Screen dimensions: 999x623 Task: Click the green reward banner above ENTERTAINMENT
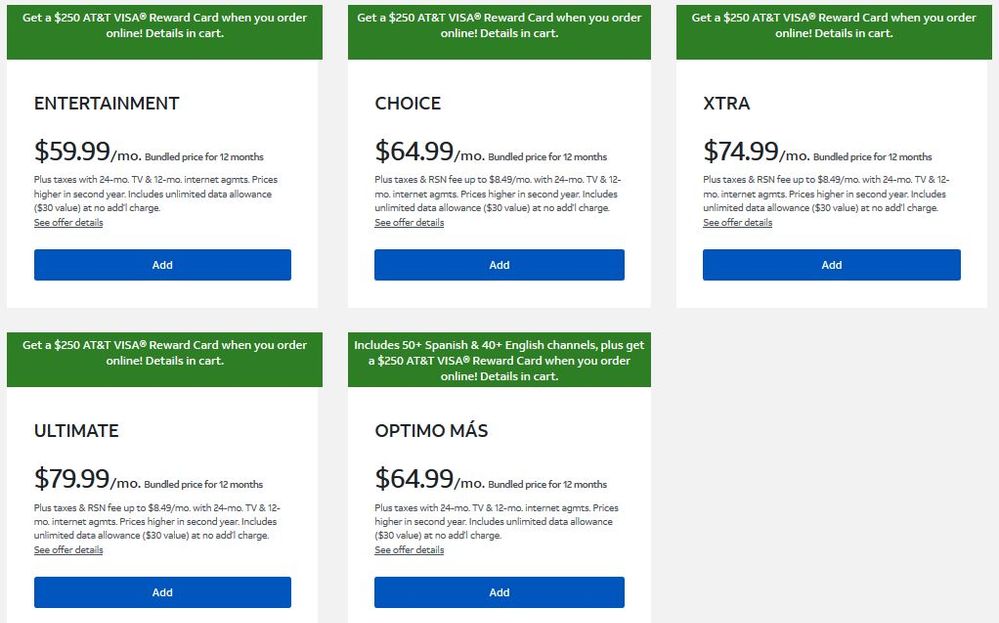tap(164, 25)
